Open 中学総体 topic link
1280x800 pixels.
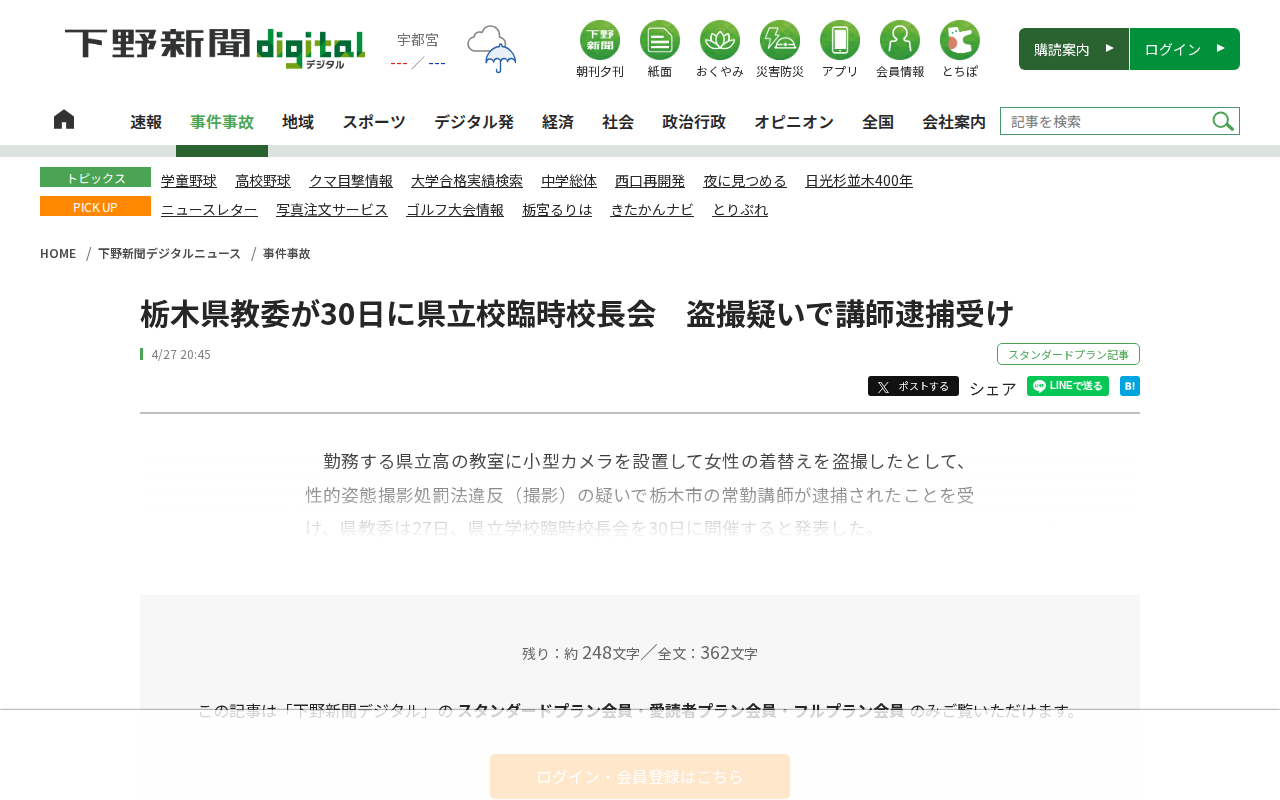coord(569,181)
